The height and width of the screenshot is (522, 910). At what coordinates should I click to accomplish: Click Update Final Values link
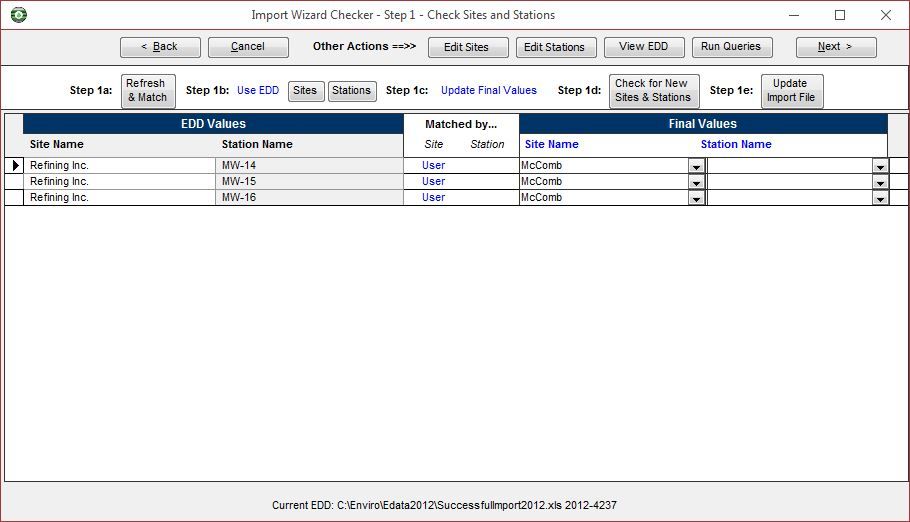[x=489, y=91]
